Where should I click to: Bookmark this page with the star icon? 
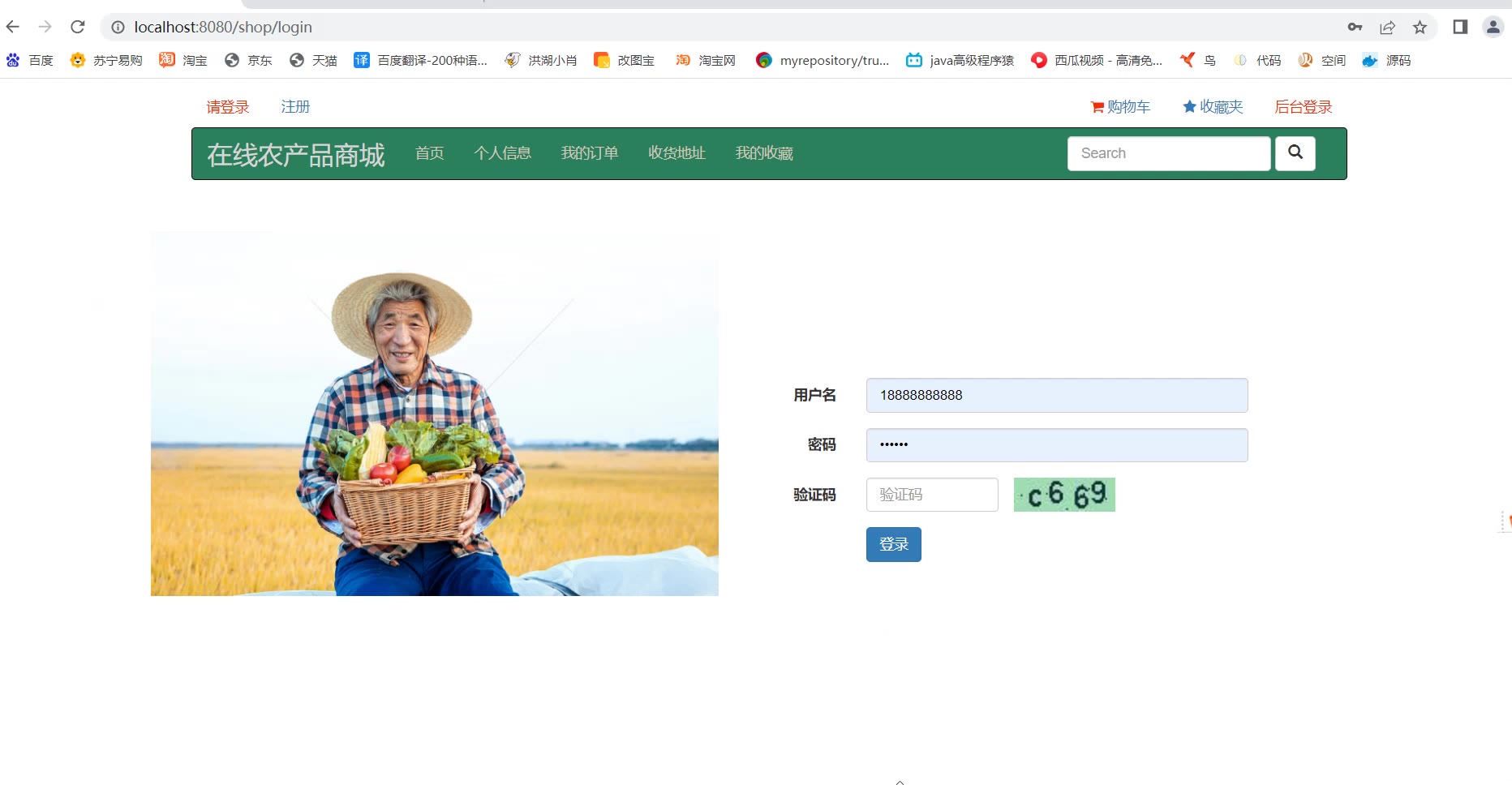pyautogui.click(x=1420, y=27)
